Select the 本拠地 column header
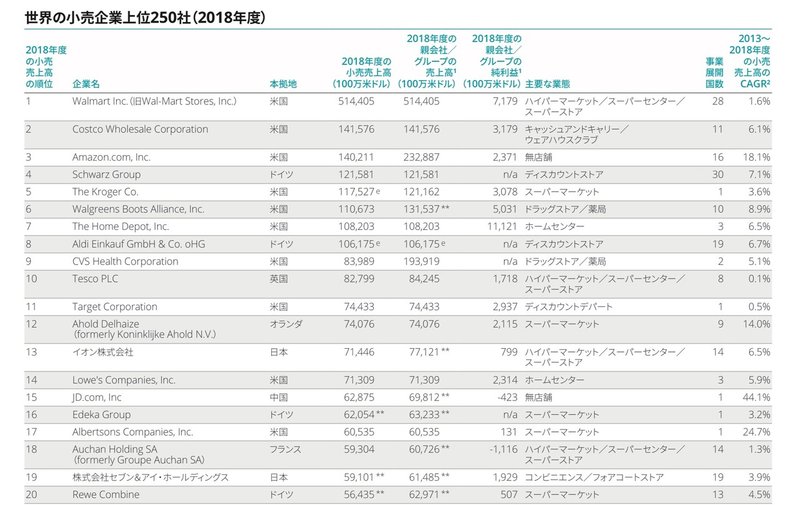The height and width of the screenshot is (505, 800). tap(283, 84)
